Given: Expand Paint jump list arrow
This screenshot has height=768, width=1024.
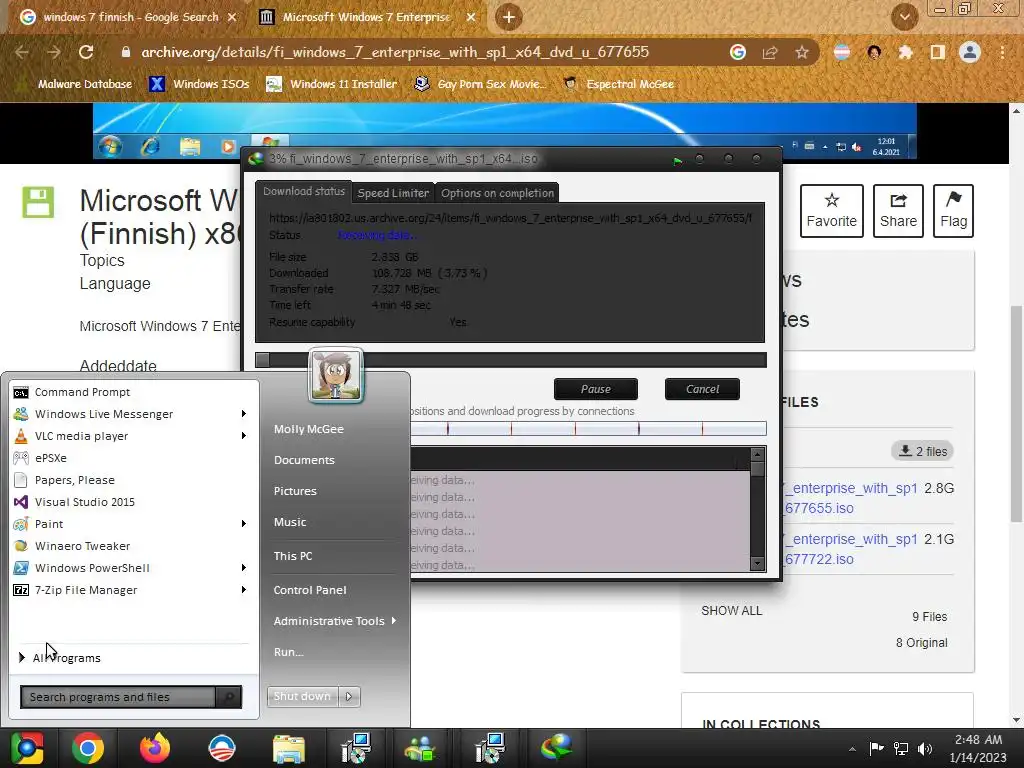Looking at the screenshot, I should pyautogui.click(x=244, y=524).
